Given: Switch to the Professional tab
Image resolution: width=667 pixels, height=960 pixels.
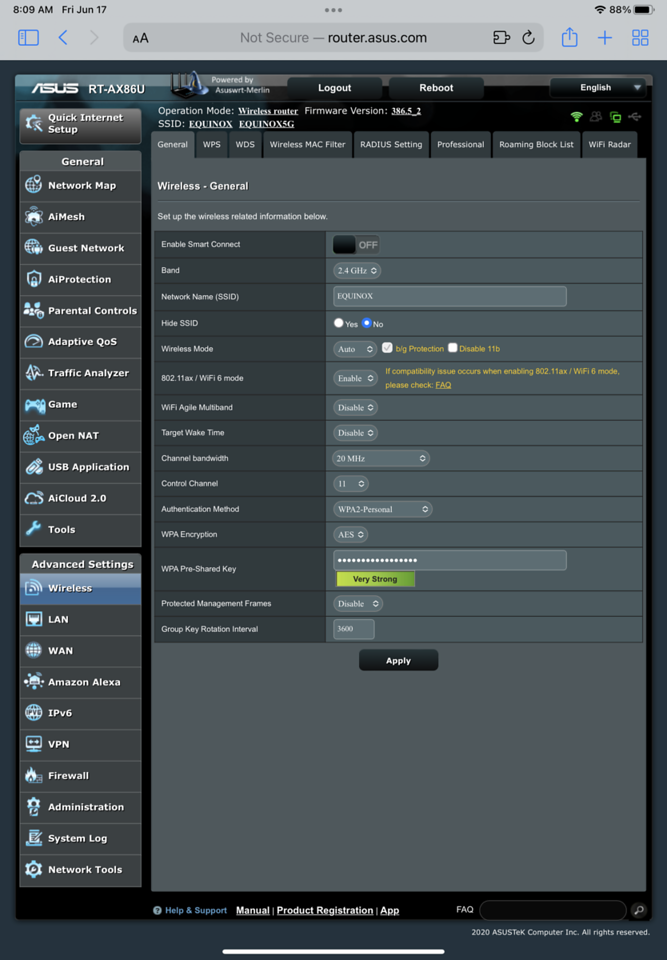Looking at the screenshot, I should (x=461, y=144).
